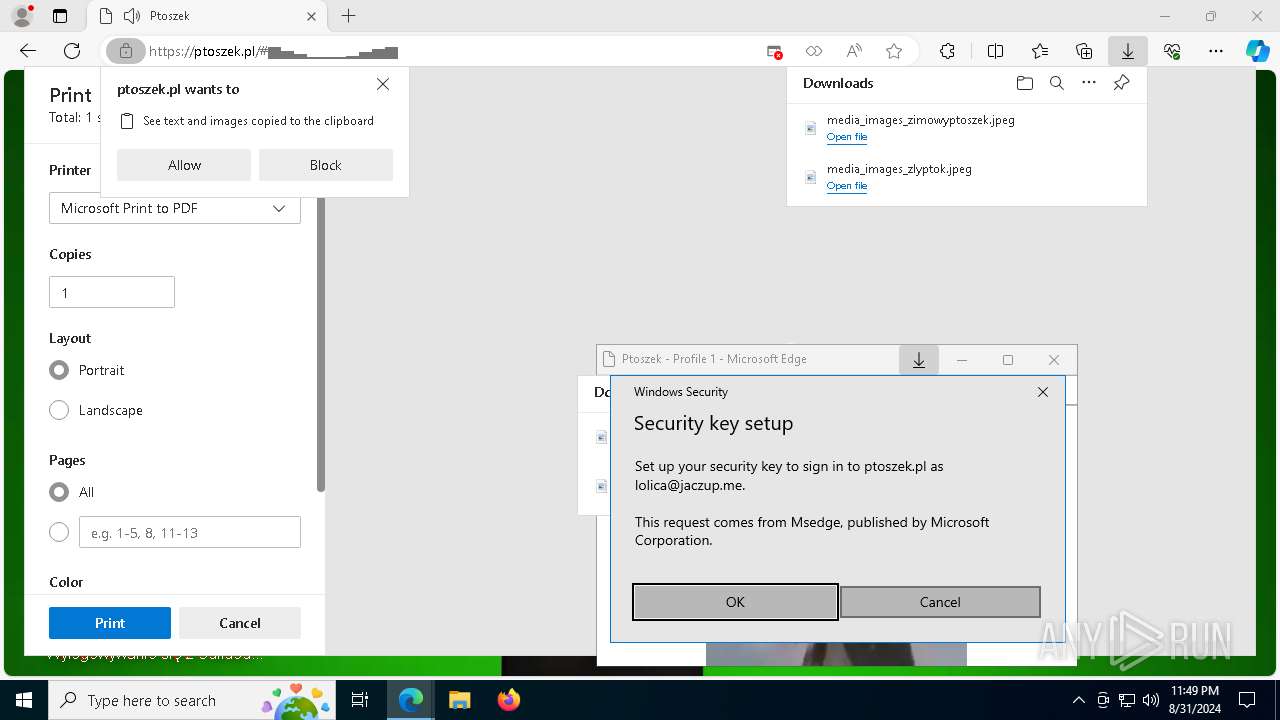
Task: Toggle split screen icon
Action: click(x=995, y=51)
